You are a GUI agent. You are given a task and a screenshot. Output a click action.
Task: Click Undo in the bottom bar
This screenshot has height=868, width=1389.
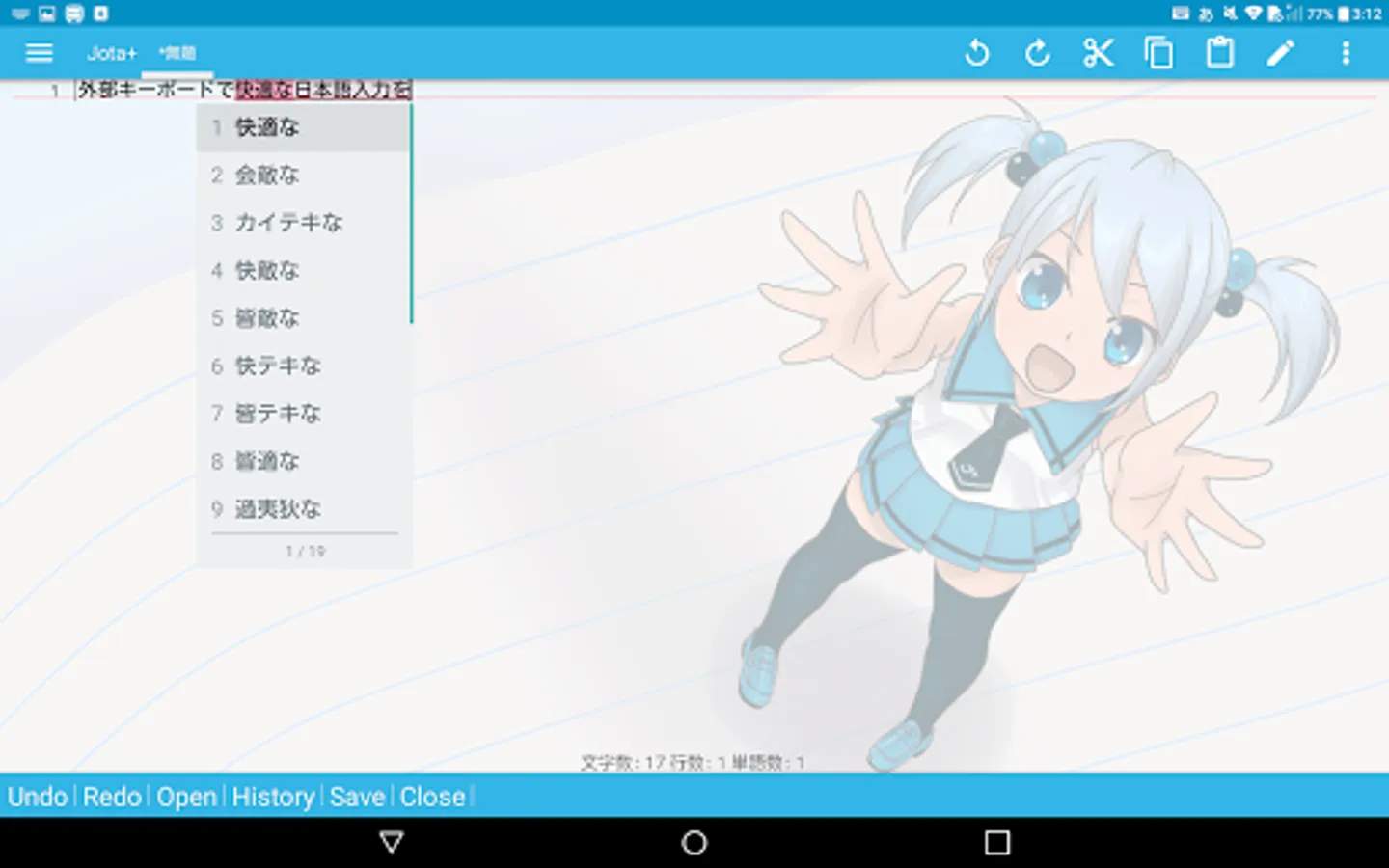point(38,797)
